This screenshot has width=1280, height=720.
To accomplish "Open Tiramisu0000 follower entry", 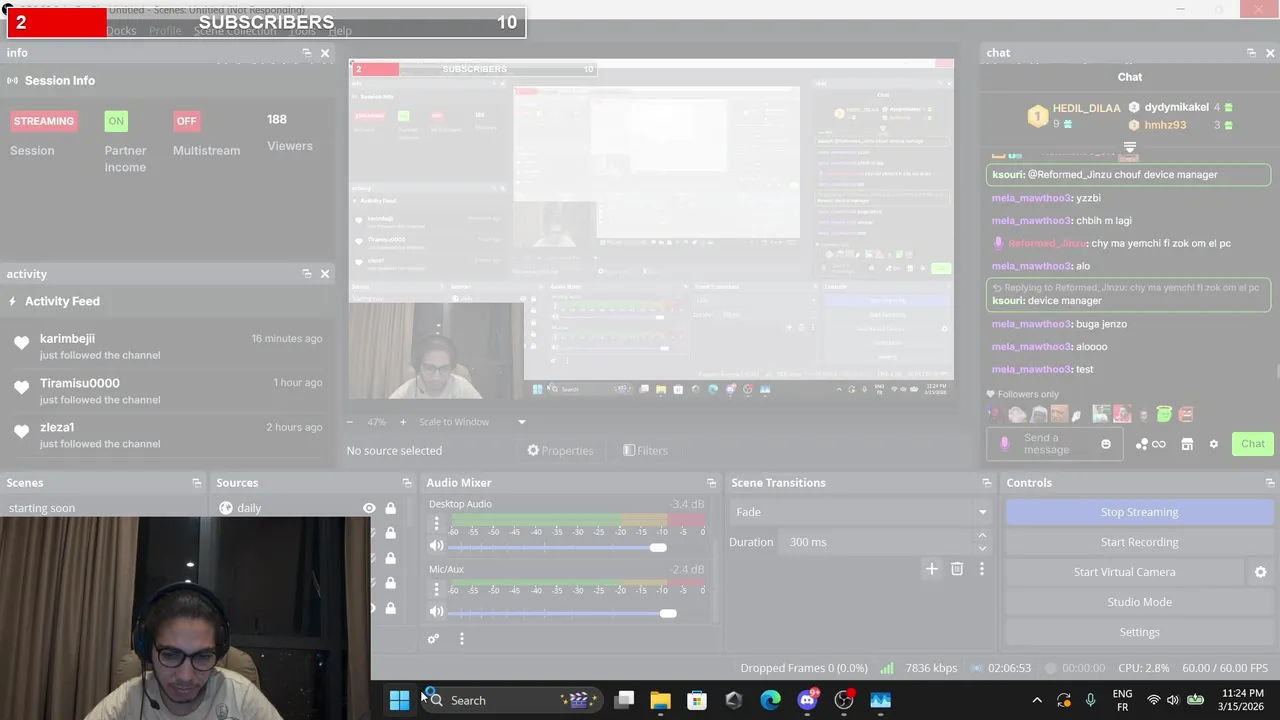I will (168, 390).
